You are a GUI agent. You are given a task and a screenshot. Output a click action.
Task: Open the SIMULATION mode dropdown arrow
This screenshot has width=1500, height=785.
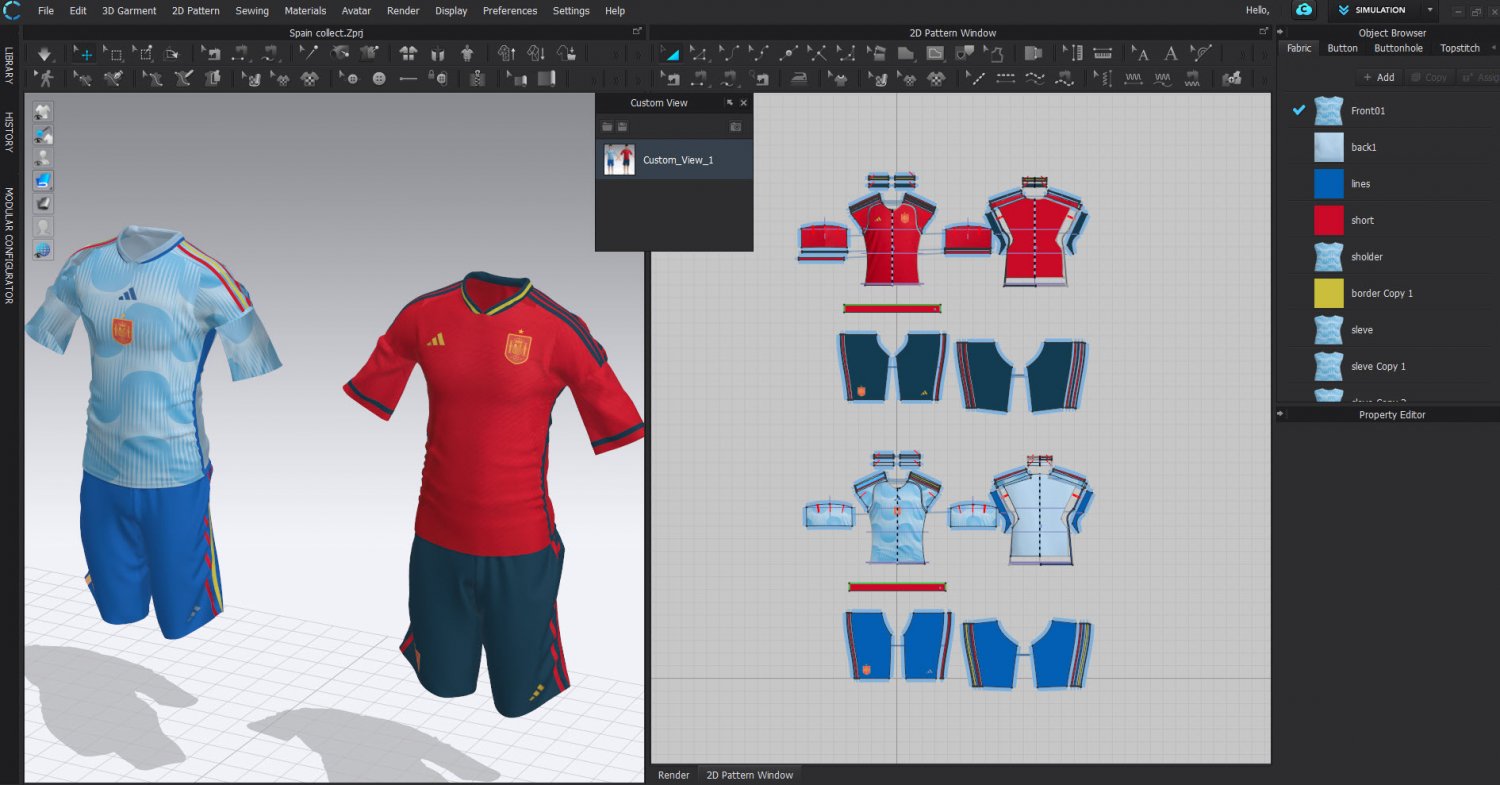point(1431,10)
